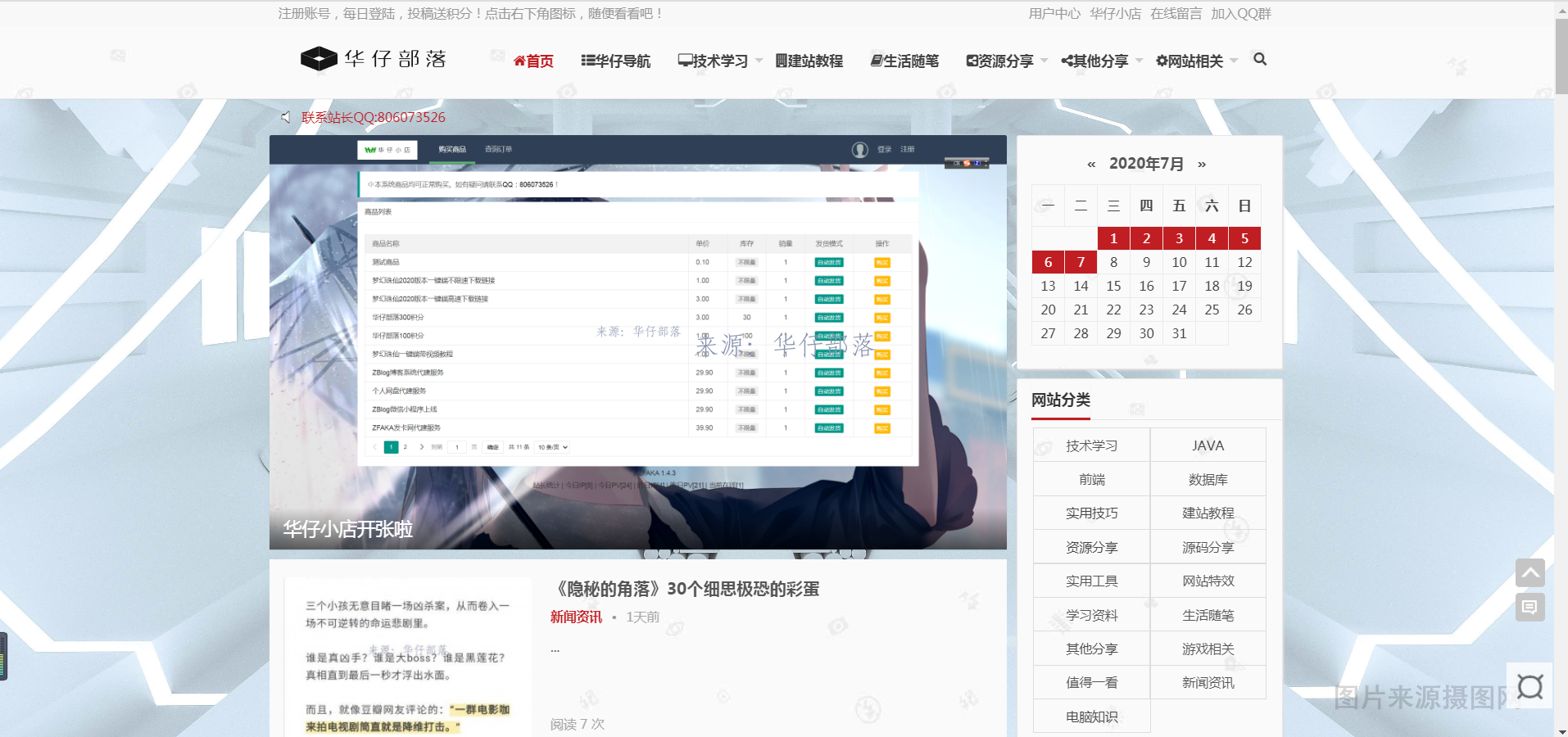
Task: Open the 数据库 category
Action: [x=1208, y=479]
